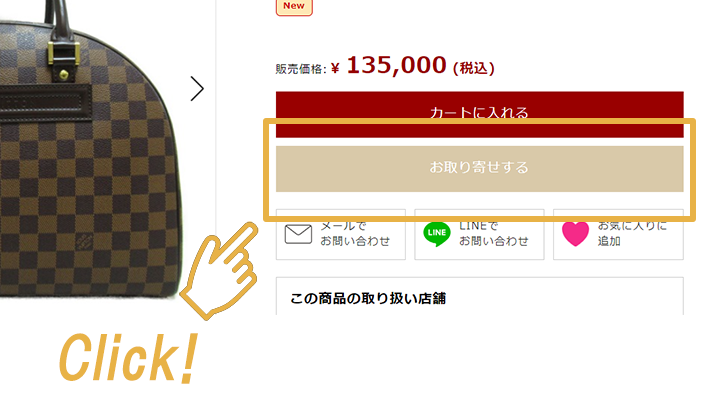Click the red カートに入れる button
The image size is (708, 407).
coord(480,114)
